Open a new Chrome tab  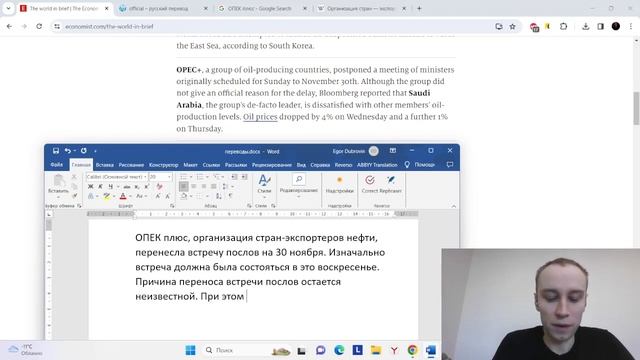pos(419,8)
